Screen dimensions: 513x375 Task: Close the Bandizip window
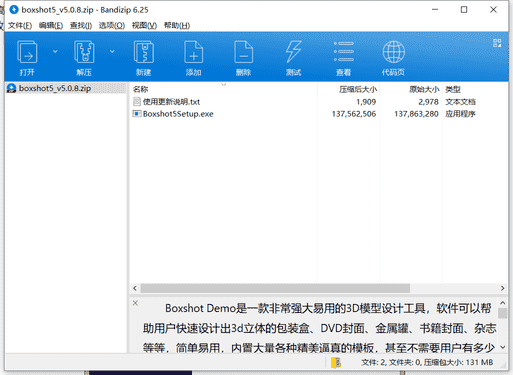coord(493,10)
